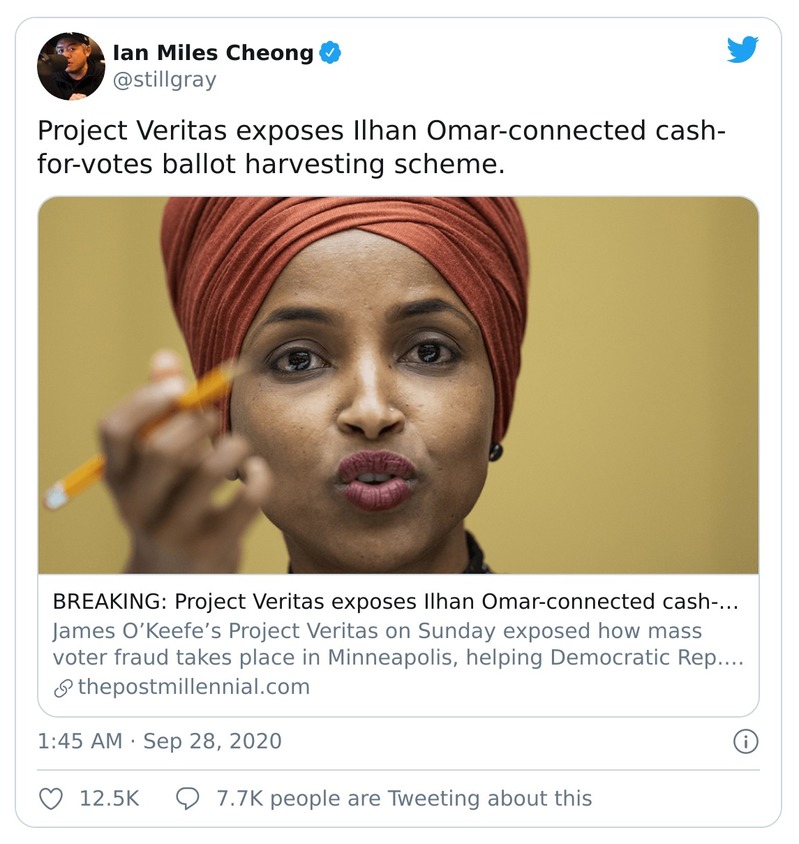Open the @stillgray handle link
799x844 pixels.
click(x=164, y=80)
